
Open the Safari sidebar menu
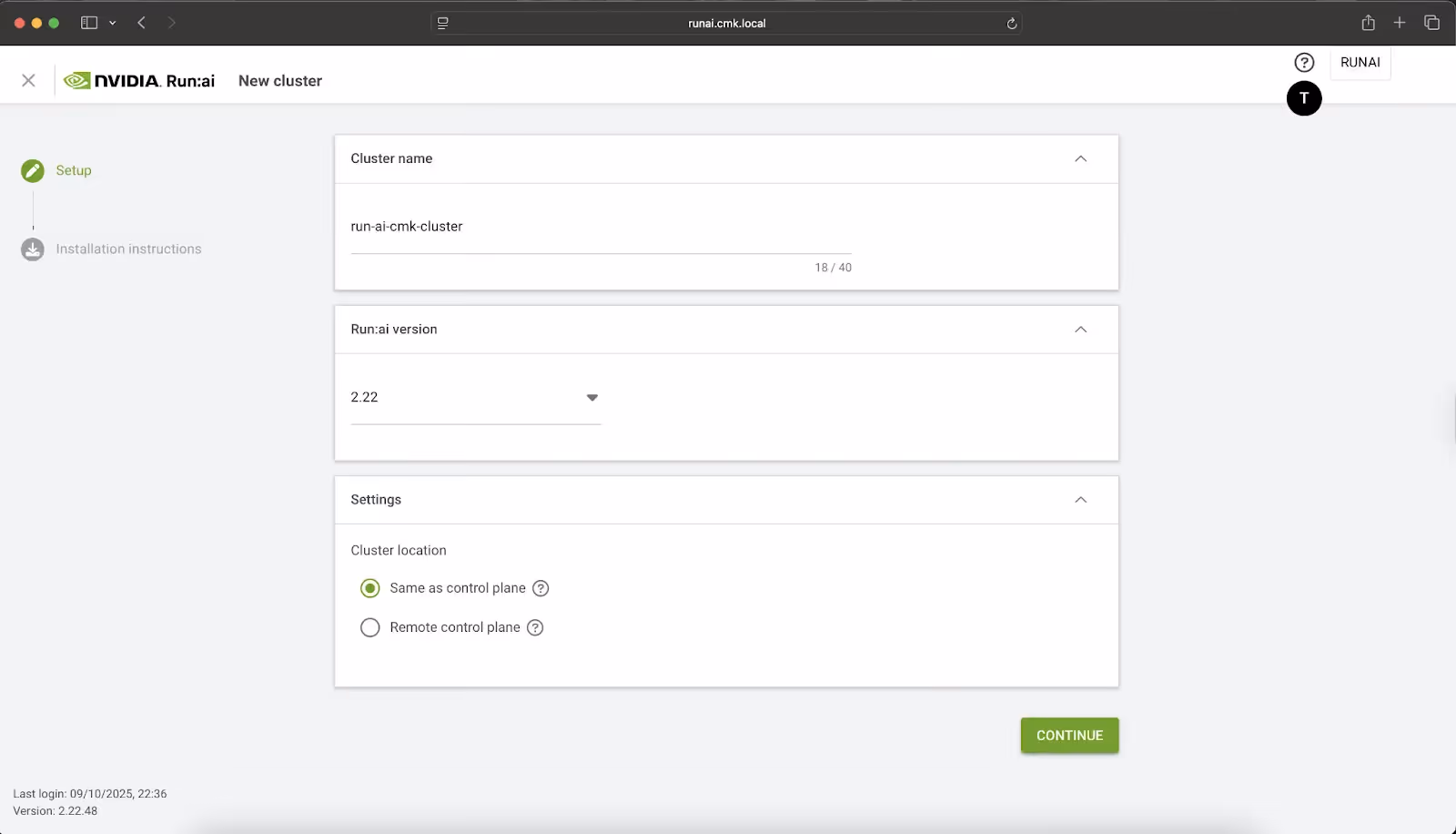[x=89, y=22]
